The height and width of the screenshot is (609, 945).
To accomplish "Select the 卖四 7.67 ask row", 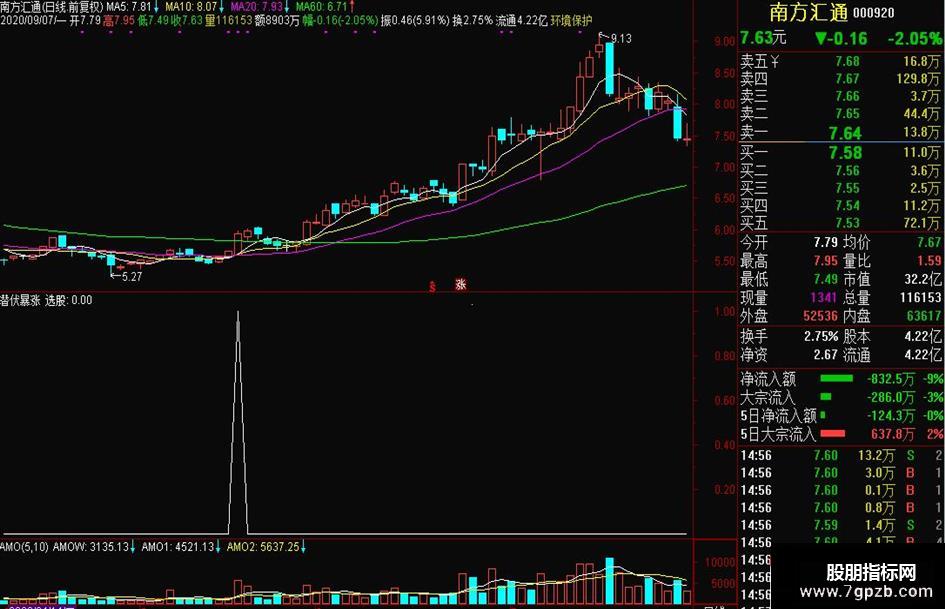I will 840,79.
